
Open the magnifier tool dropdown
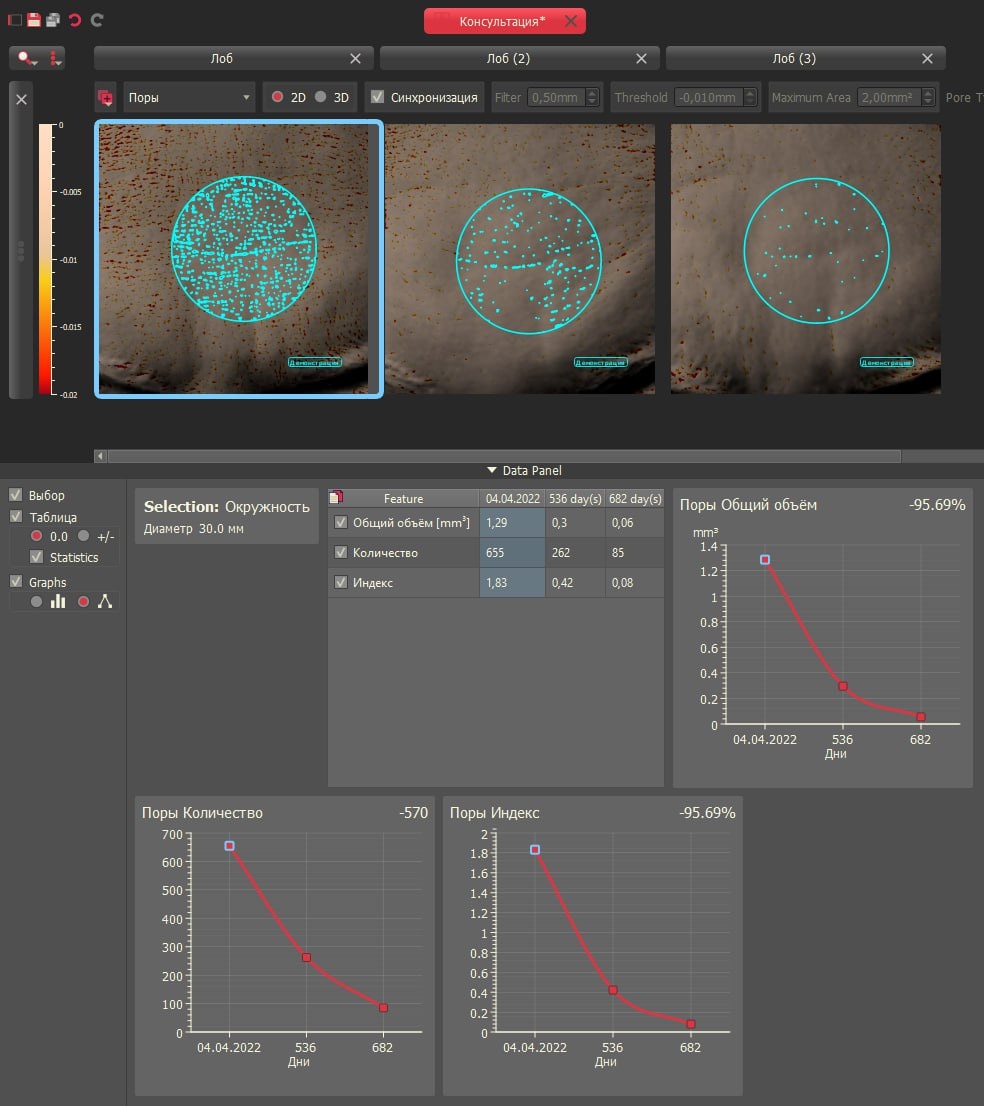pos(28,58)
